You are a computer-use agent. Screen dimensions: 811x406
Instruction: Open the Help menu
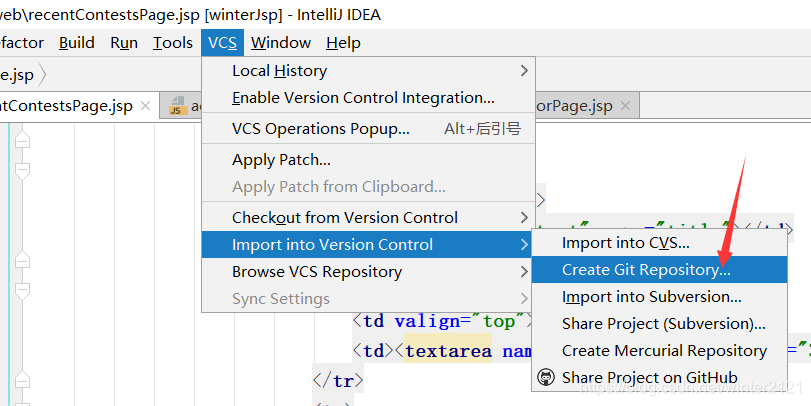[x=343, y=42]
